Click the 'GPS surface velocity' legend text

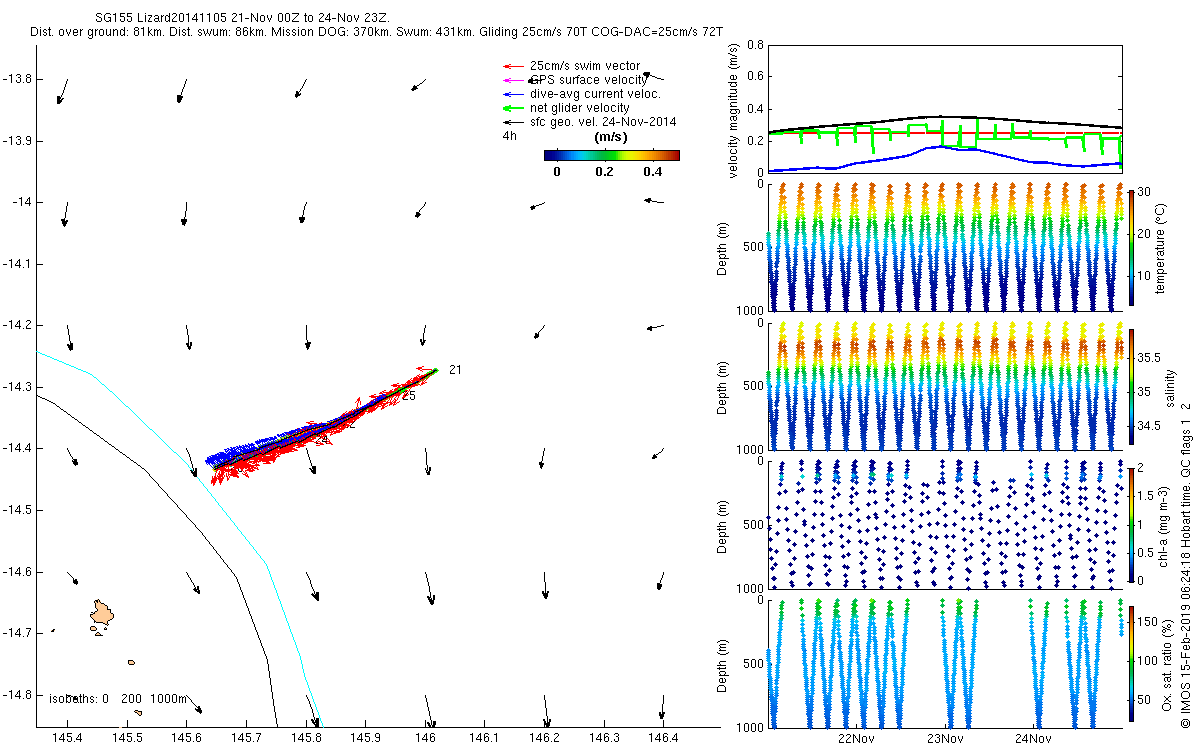[x=589, y=80]
